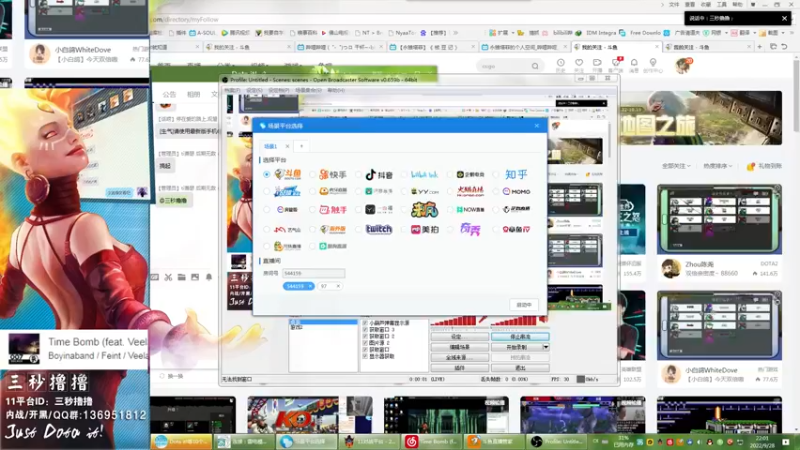The width and height of the screenshot is (800, 450).
Task: Select highlighted scene in OBS scenes list
Action: click(323, 322)
